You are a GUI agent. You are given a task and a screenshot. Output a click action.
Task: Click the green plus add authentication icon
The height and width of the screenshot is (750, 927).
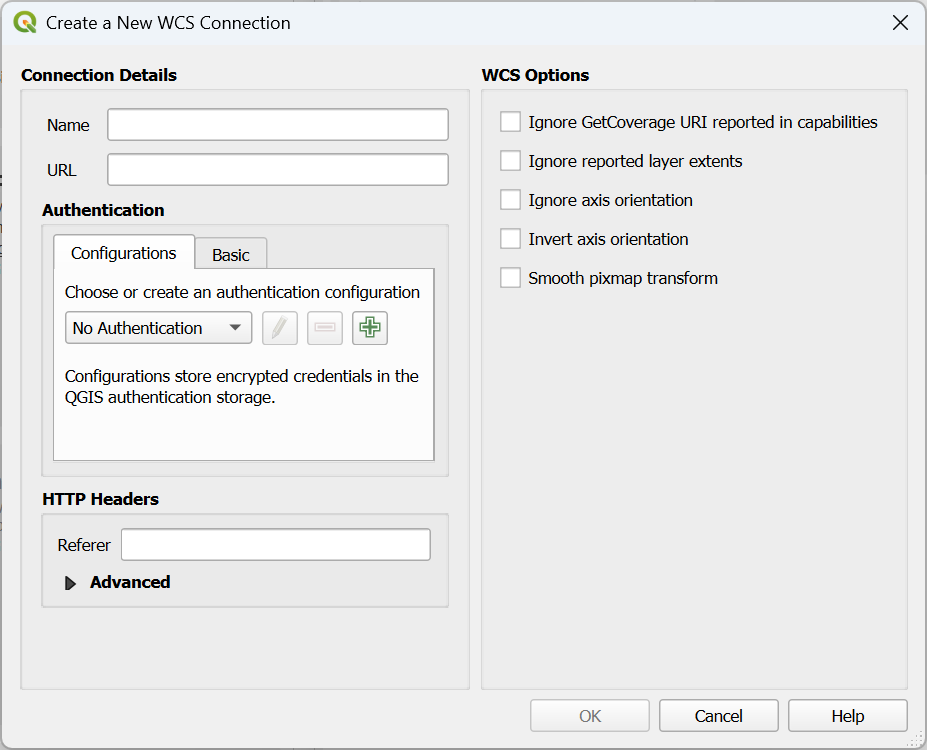tap(370, 328)
